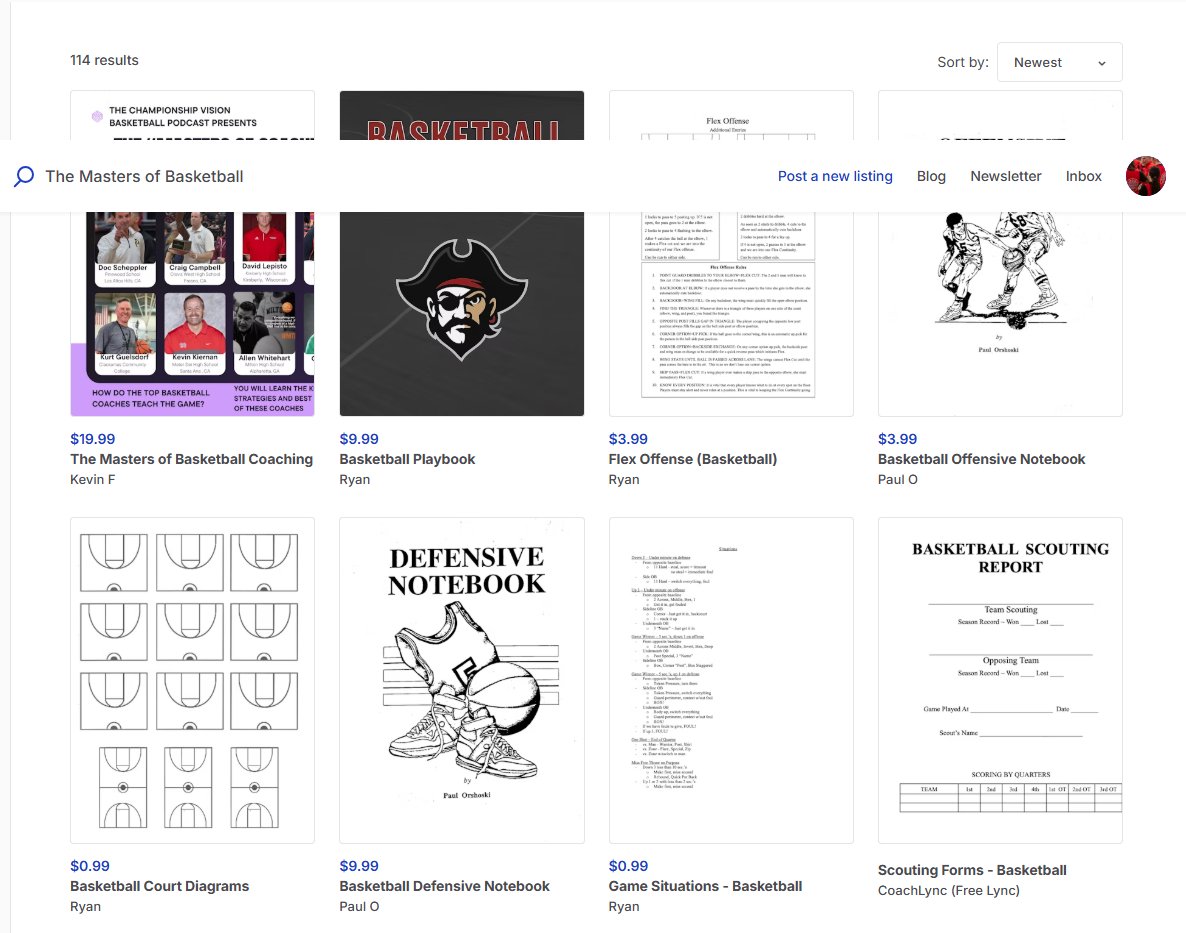The height and width of the screenshot is (933, 1186).
Task: Click seller Paul O under Offensive Notebook
Action: tap(898, 479)
